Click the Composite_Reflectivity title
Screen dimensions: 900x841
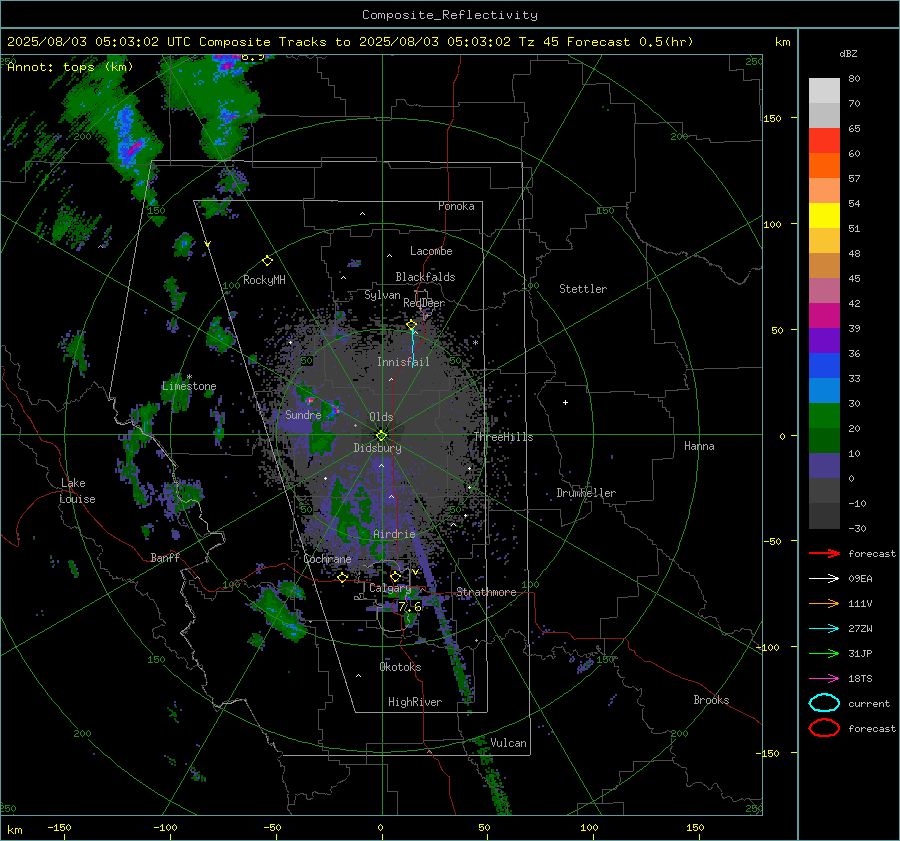pos(450,15)
